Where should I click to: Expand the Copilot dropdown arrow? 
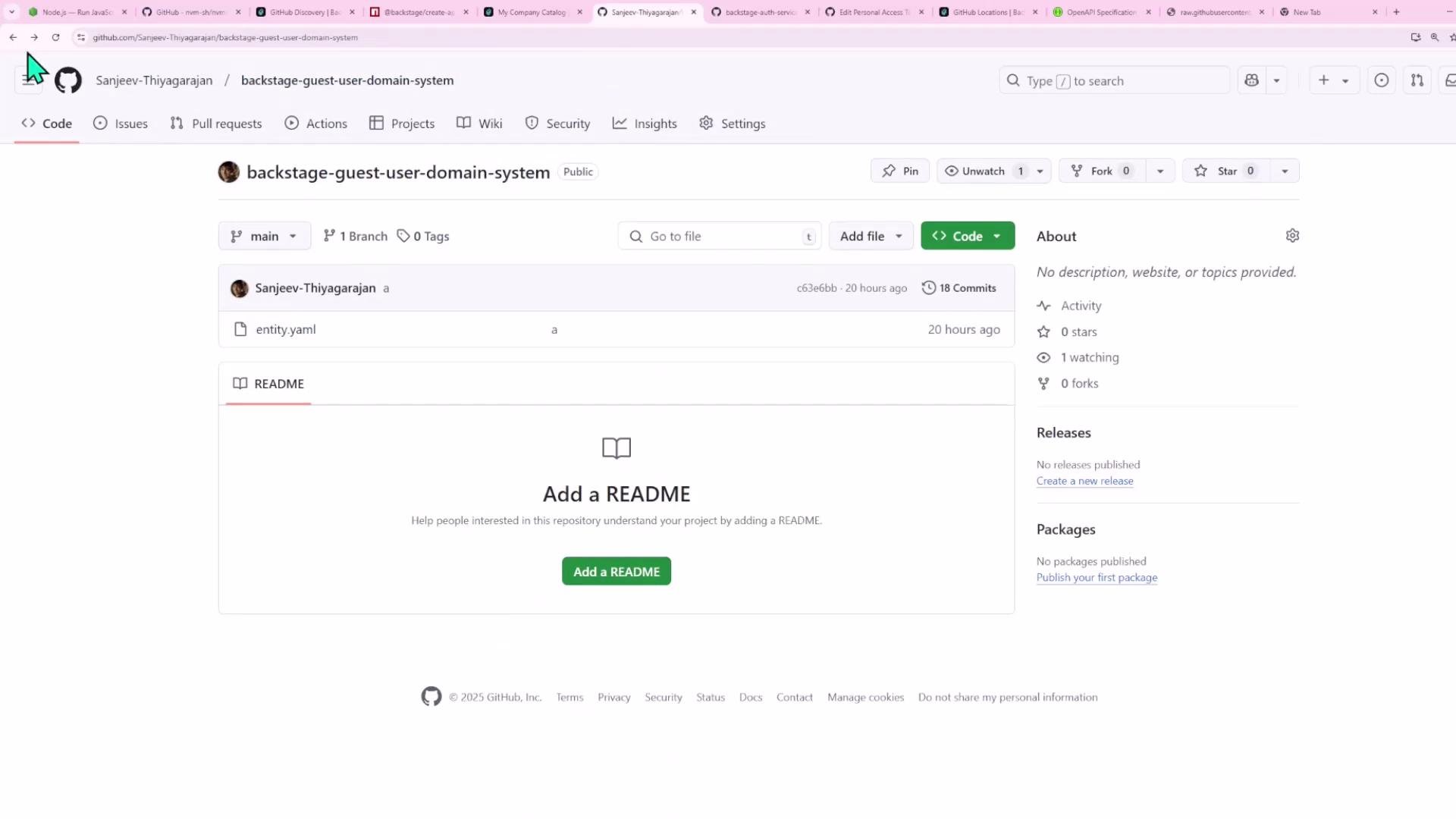click(1277, 80)
